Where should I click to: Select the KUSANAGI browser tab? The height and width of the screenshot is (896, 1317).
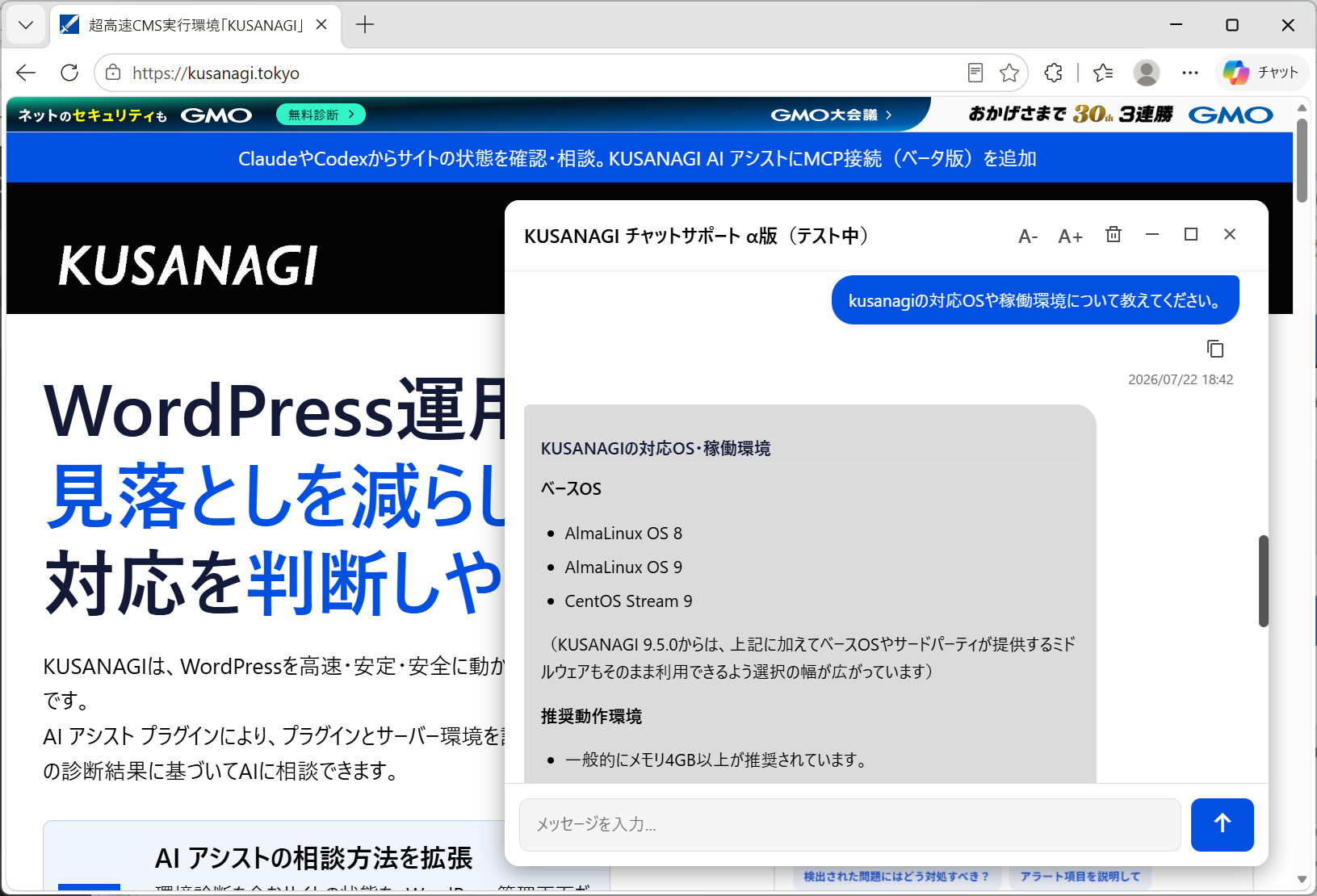pyautogui.click(x=195, y=25)
